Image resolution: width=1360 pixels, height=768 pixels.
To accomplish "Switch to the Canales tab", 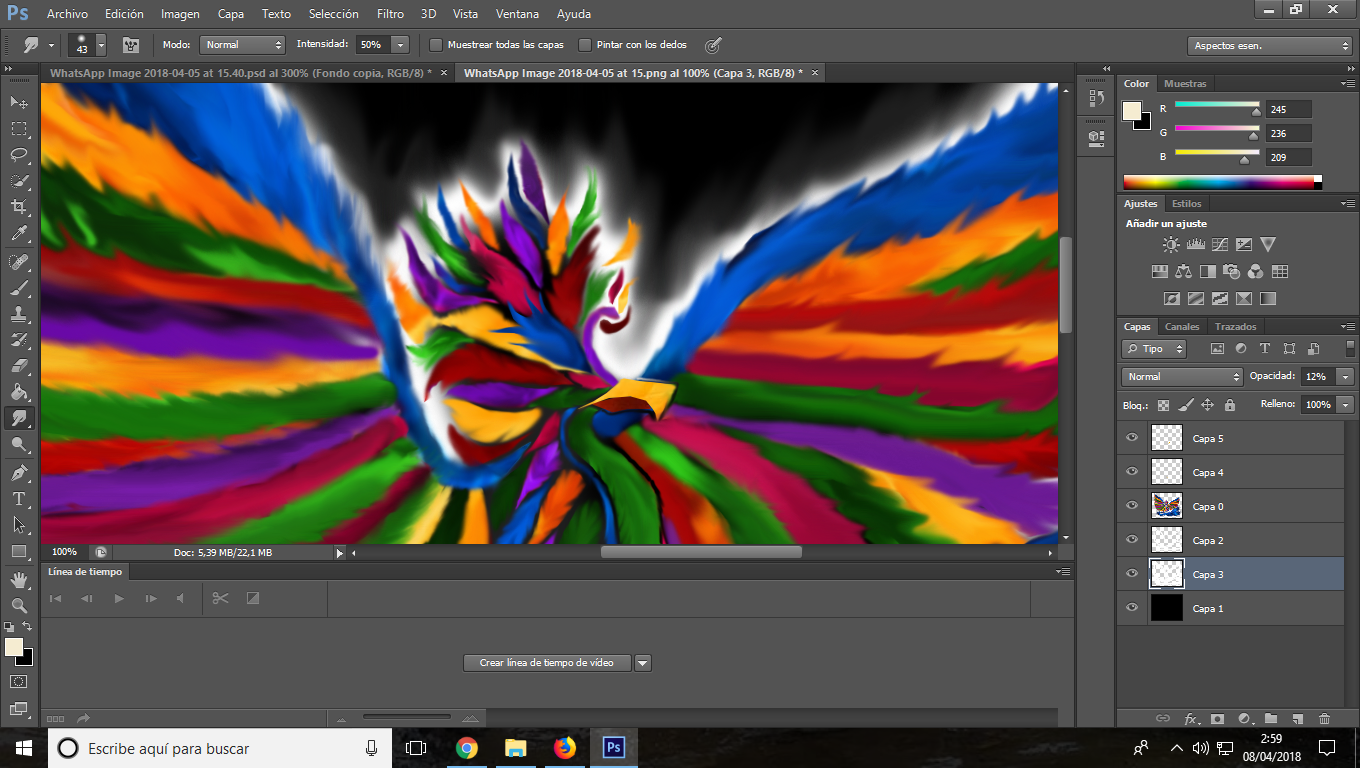I will (x=1182, y=327).
